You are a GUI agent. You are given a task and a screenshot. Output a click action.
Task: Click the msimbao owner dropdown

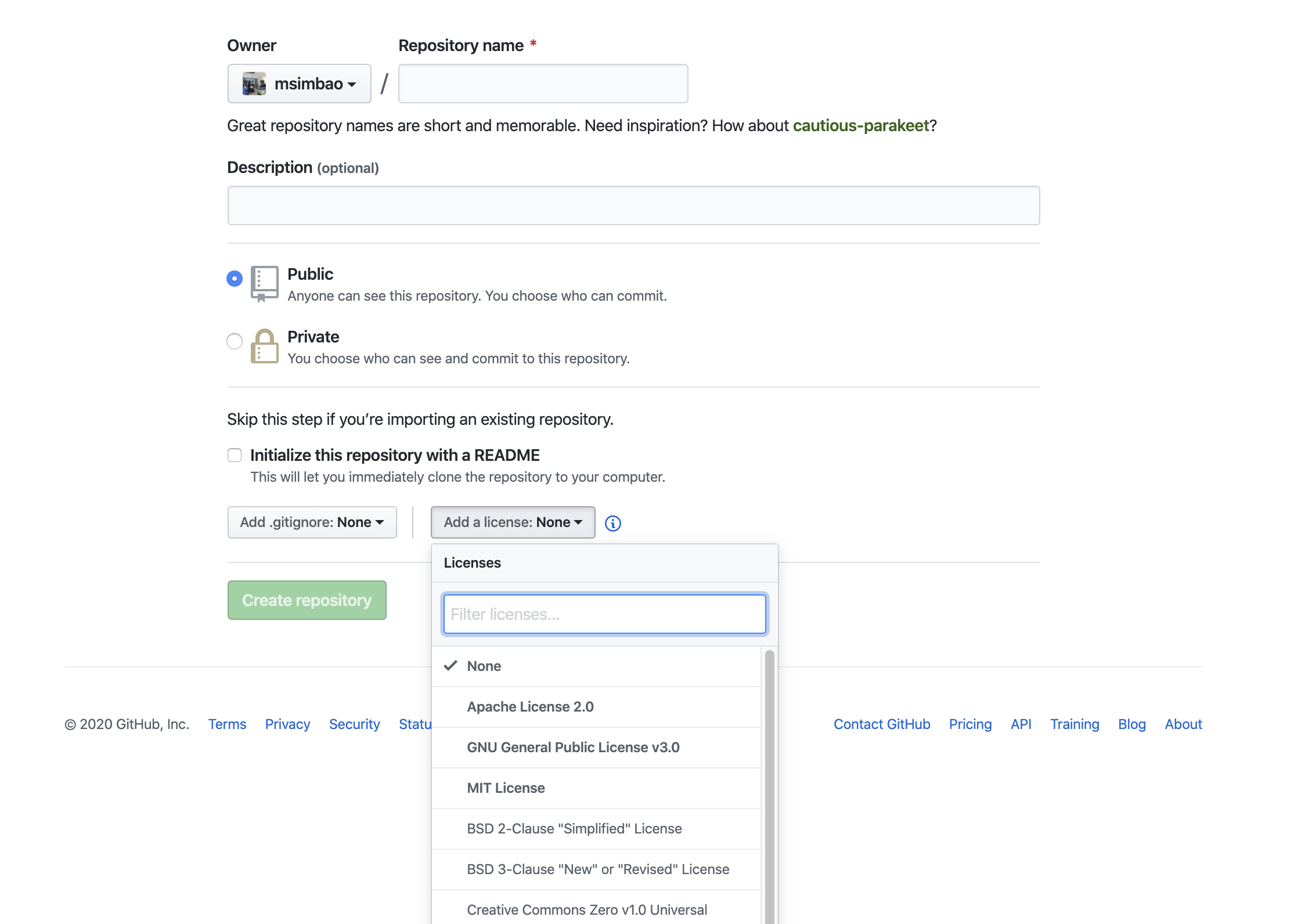point(299,83)
